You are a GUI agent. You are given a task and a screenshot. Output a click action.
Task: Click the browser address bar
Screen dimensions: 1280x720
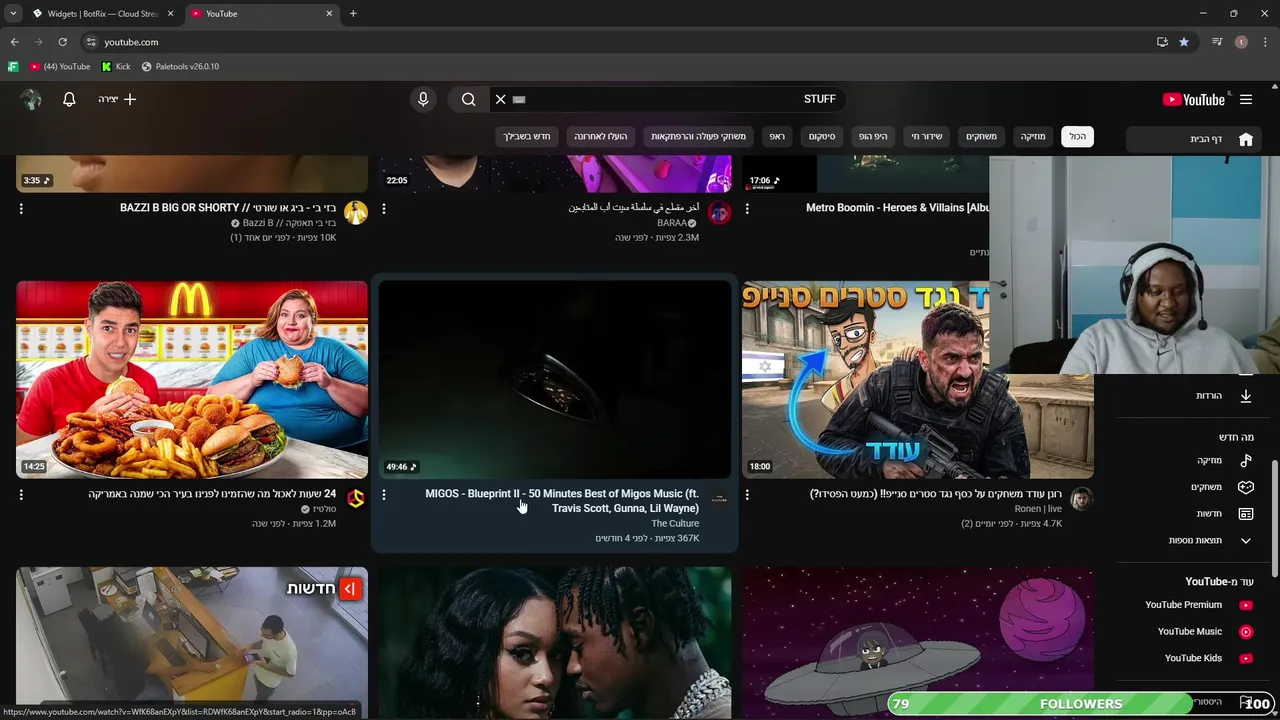620,42
